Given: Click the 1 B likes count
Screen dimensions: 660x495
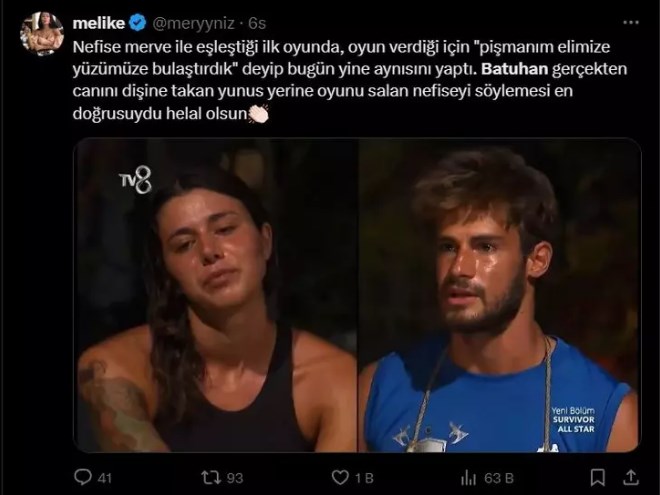Looking at the screenshot, I should click(364, 478).
